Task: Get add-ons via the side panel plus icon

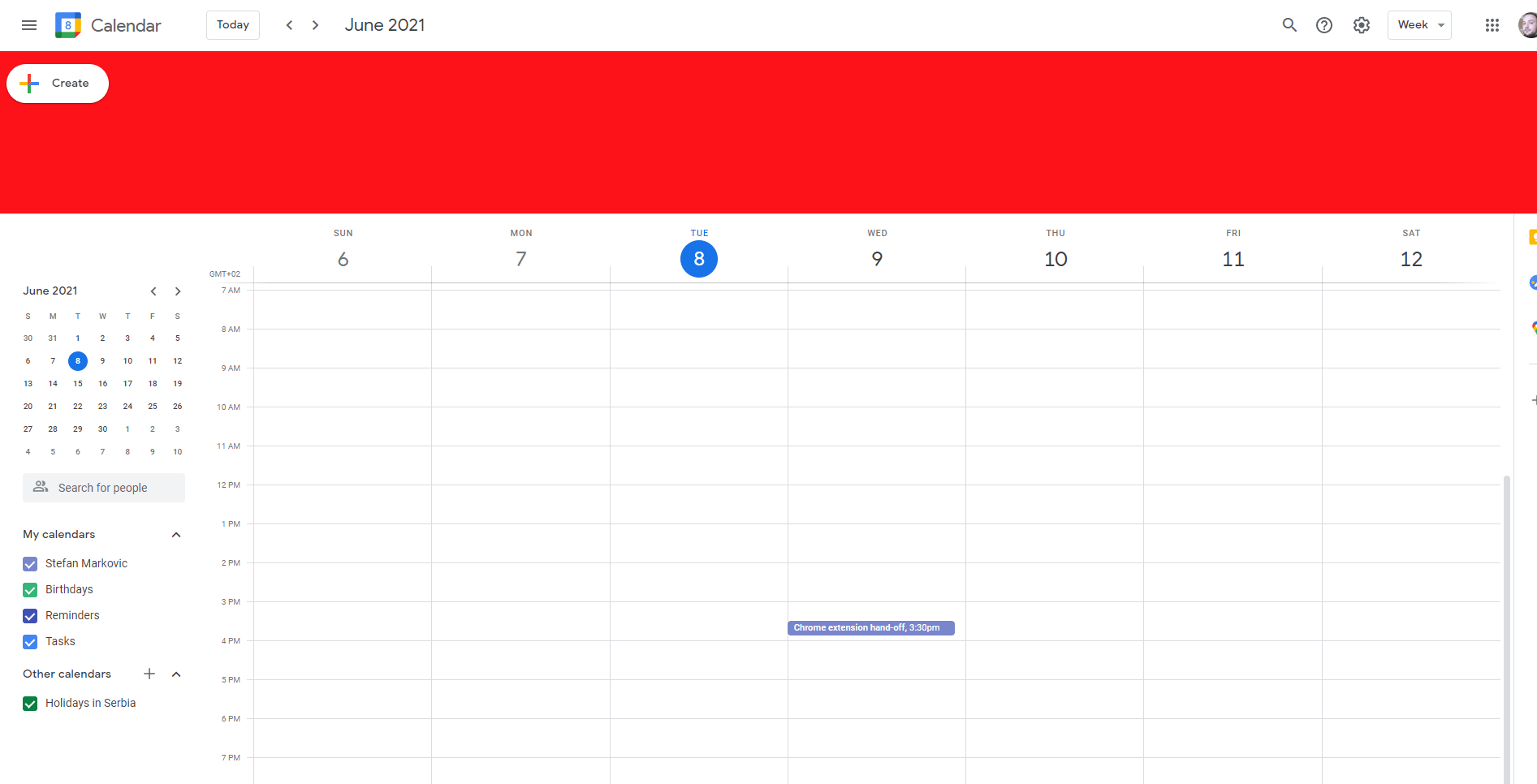Action: tap(1534, 399)
